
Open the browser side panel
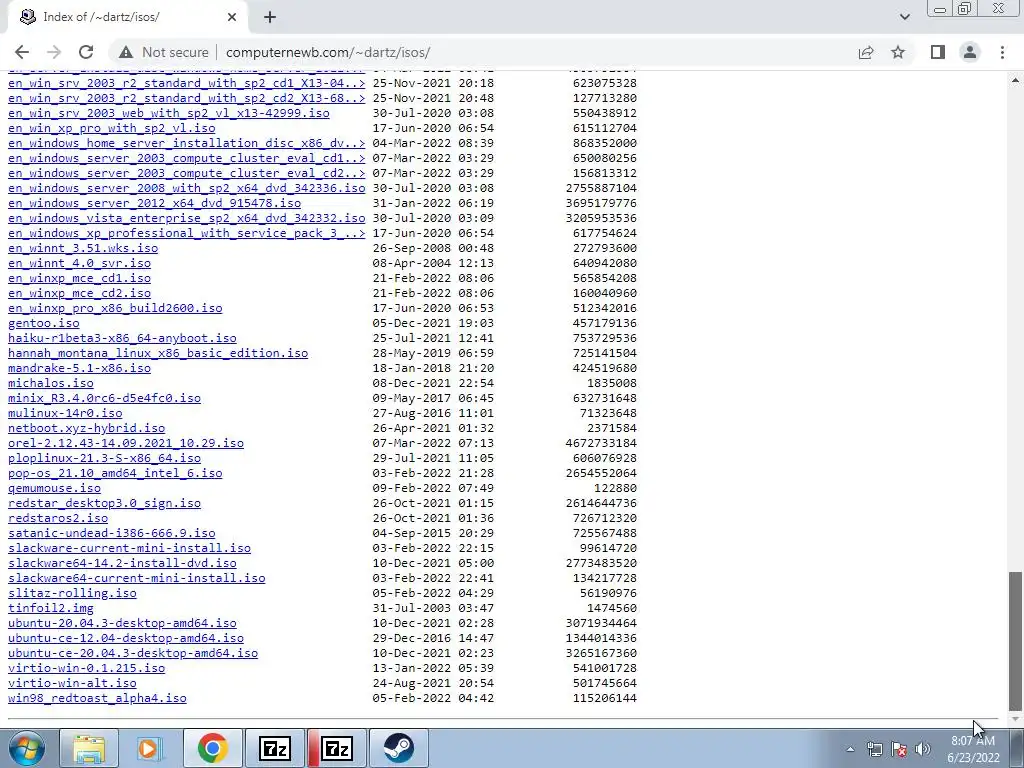tap(938, 52)
